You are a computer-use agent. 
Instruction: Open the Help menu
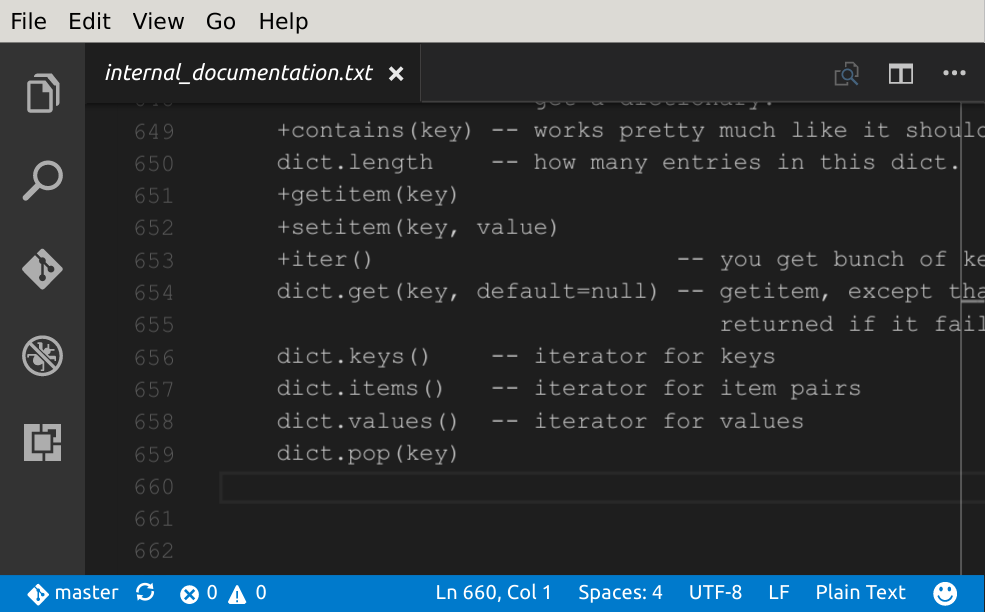tap(283, 21)
